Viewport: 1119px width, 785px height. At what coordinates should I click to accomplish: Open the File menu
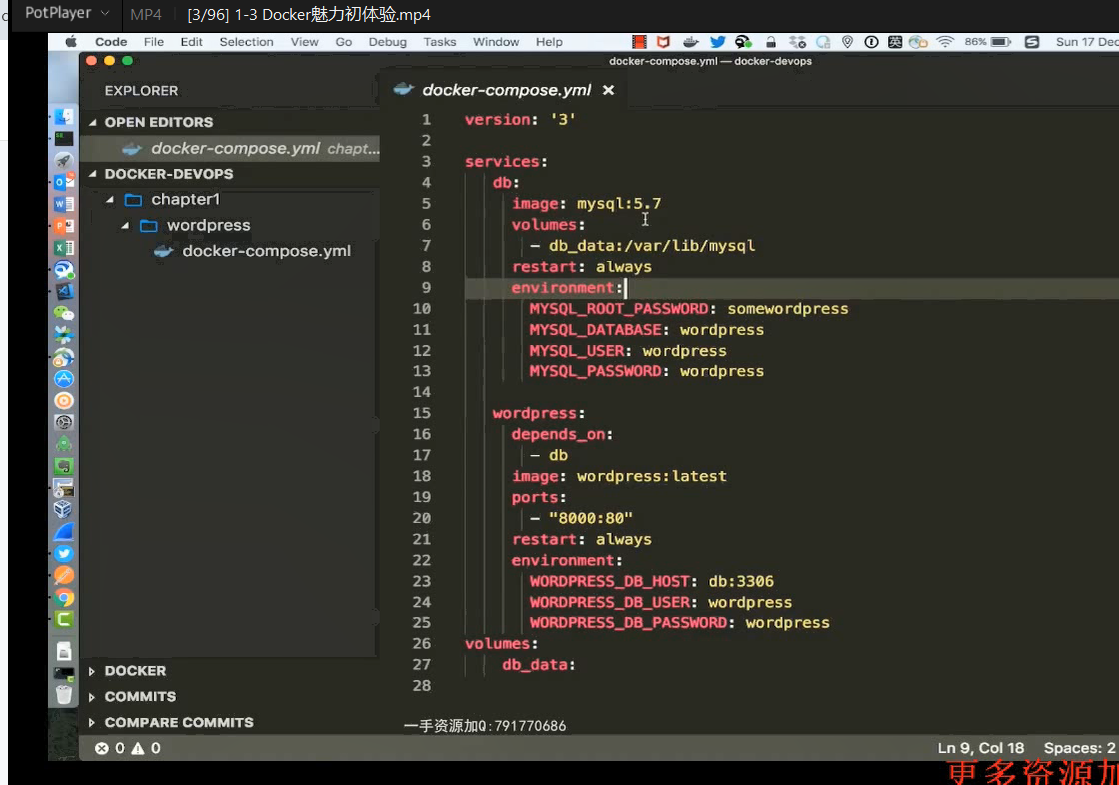(153, 42)
